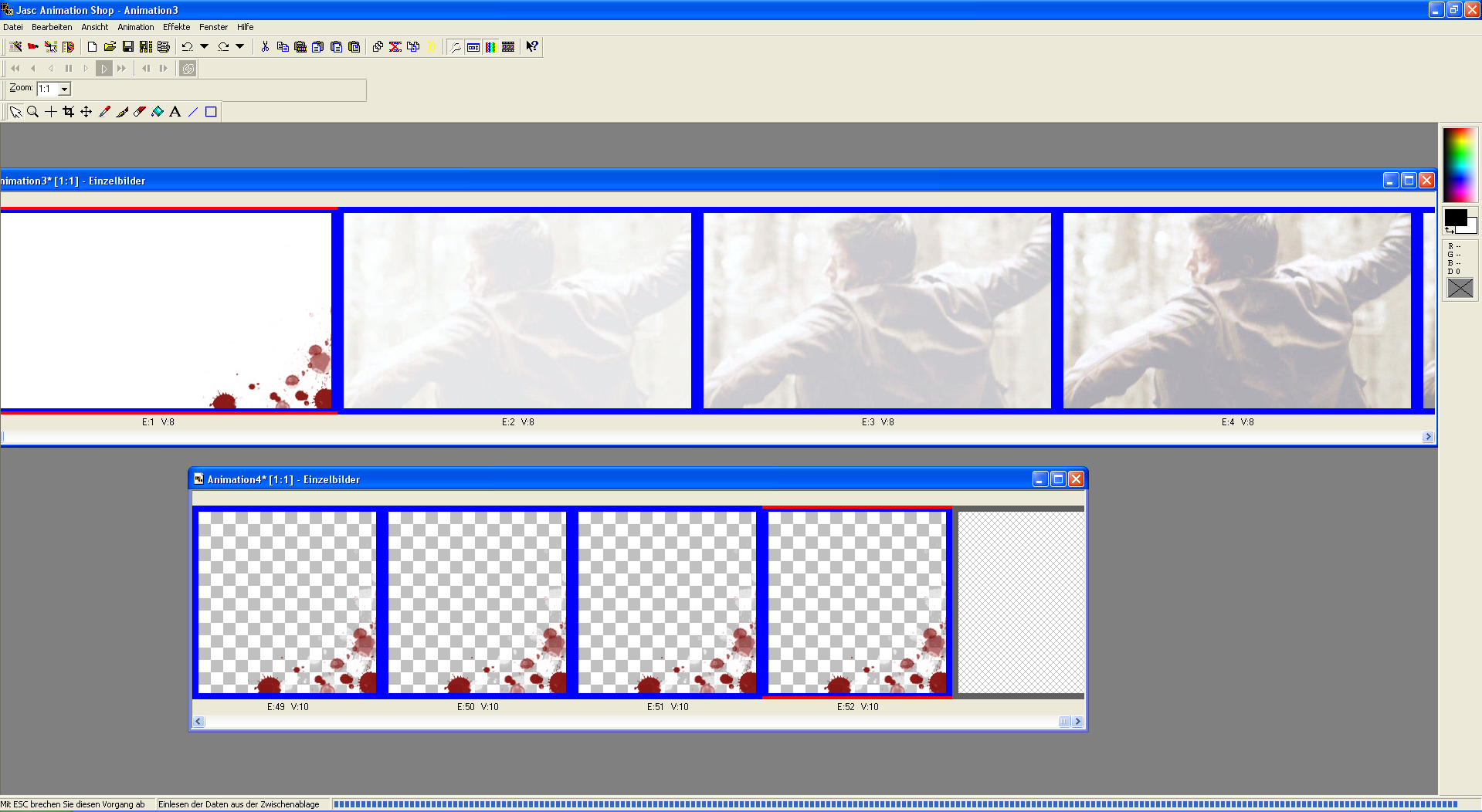Screen dimensions: 1482x812
Task: Pick the Flood Fill tool
Action: click(x=158, y=112)
